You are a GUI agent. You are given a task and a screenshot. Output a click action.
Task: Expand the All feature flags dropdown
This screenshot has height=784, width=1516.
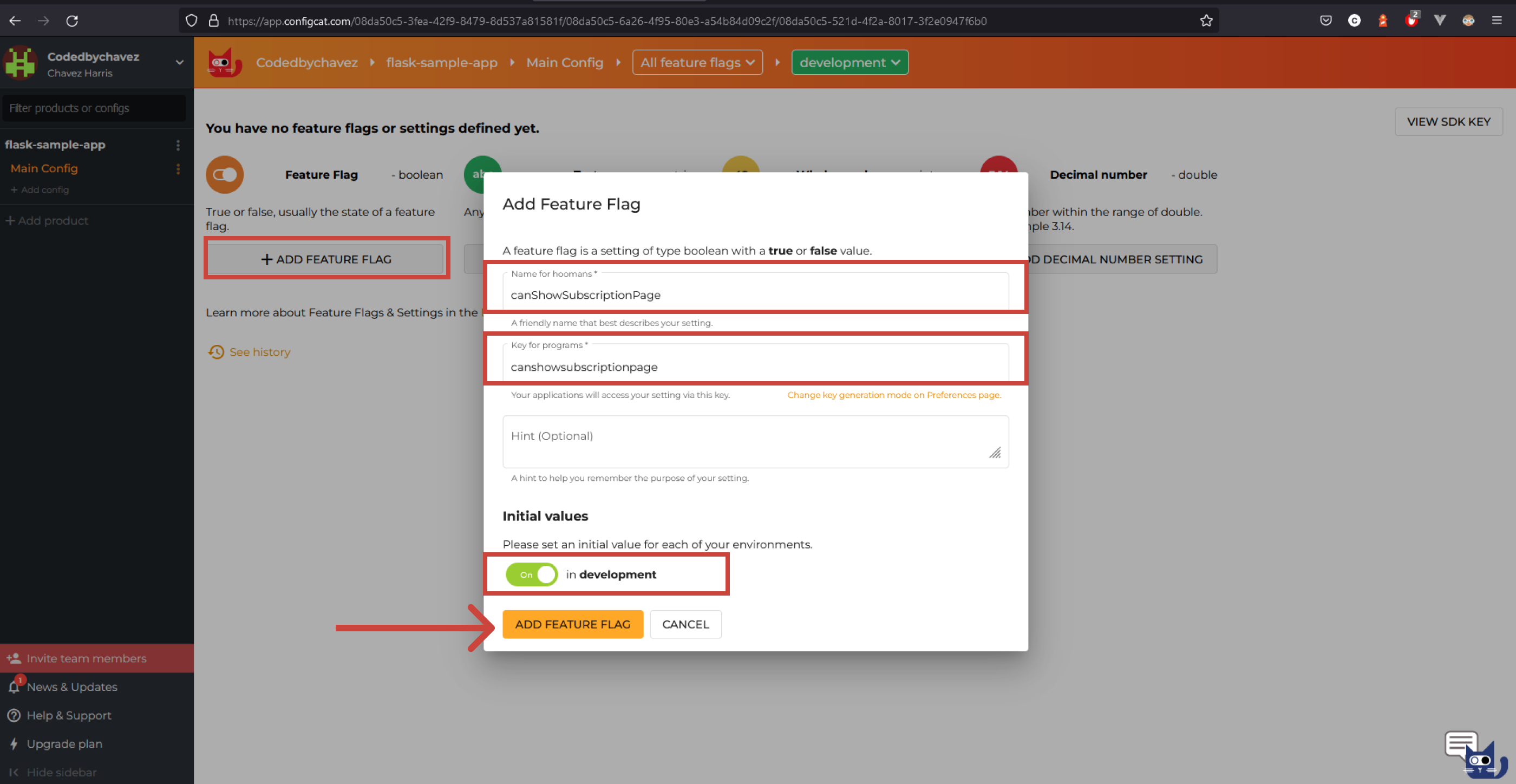697,62
